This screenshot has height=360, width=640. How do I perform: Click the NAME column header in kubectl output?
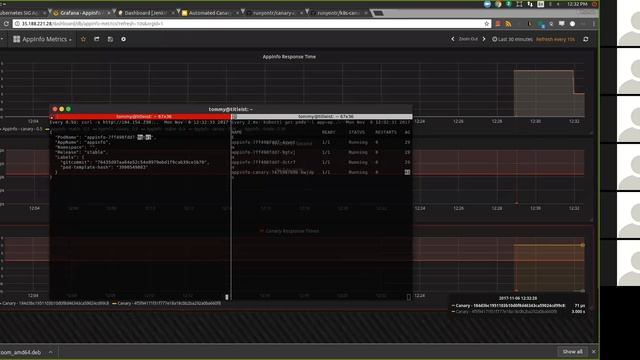(x=237, y=132)
